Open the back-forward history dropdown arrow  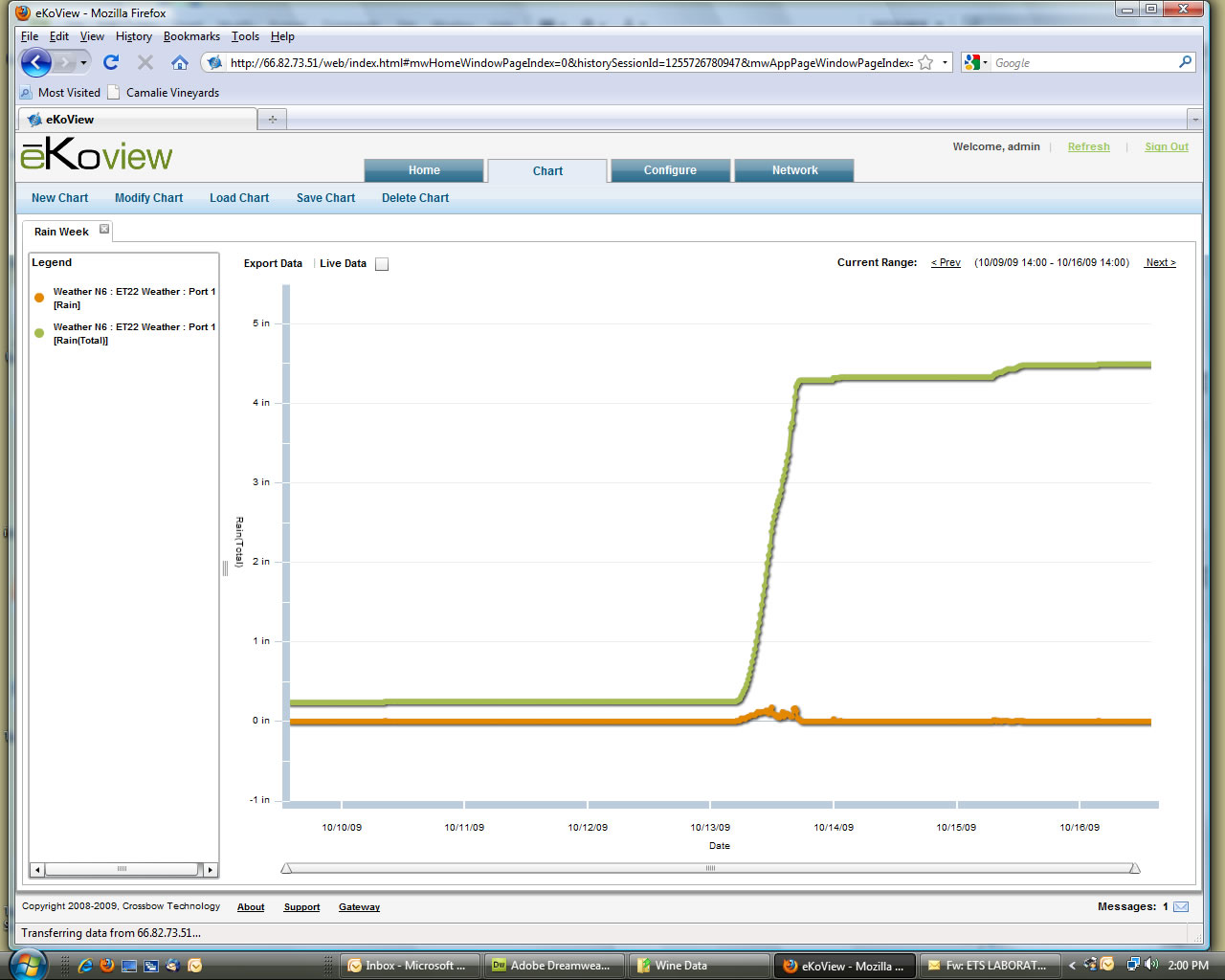point(84,63)
